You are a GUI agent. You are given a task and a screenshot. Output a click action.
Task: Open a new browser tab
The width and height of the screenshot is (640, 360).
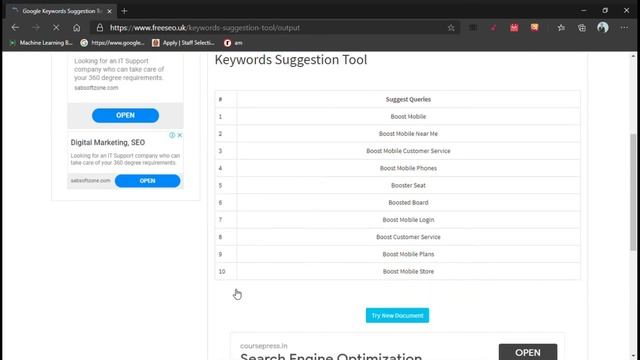point(124,11)
